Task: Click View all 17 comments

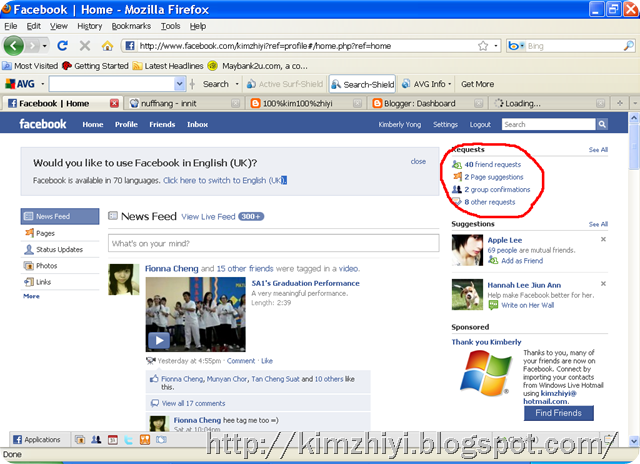Action: coord(193,403)
